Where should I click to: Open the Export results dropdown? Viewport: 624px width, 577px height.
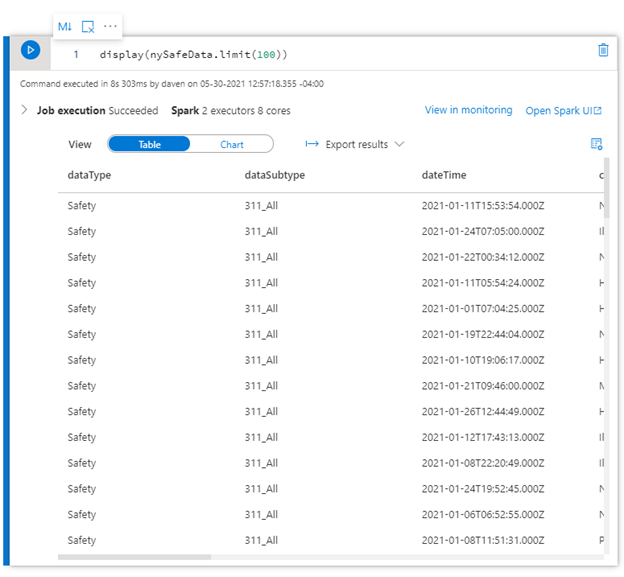(356, 144)
